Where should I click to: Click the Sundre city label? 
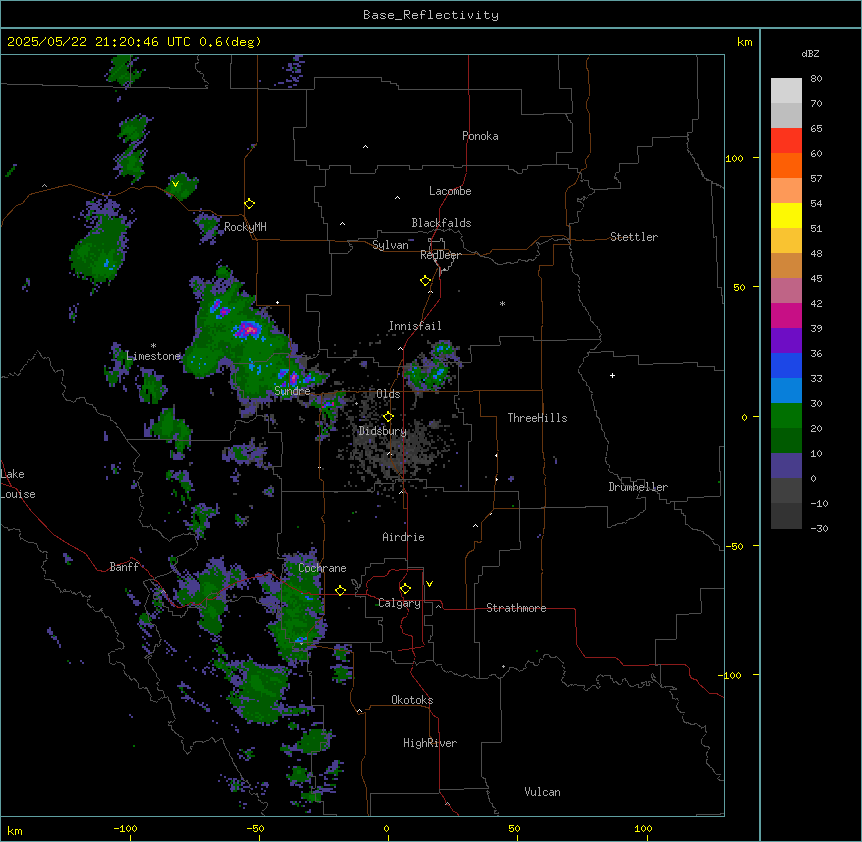pos(292,391)
